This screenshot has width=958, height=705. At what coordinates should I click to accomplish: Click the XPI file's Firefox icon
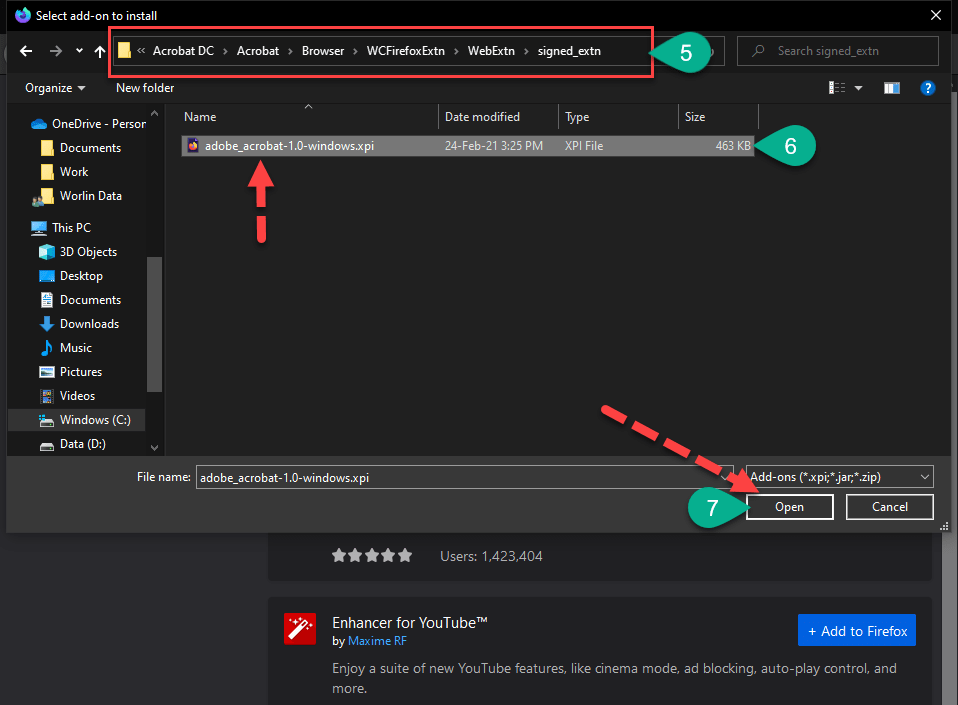pyautogui.click(x=193, y=145)
